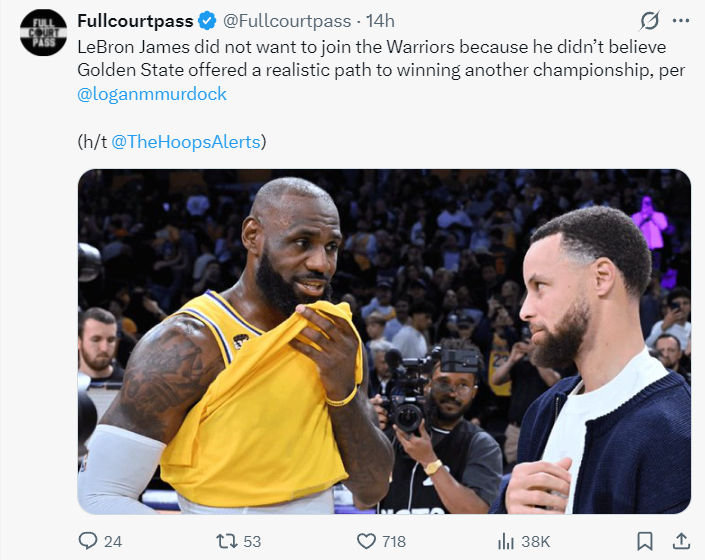Reply to the post via comment icon

coord(88,541)
